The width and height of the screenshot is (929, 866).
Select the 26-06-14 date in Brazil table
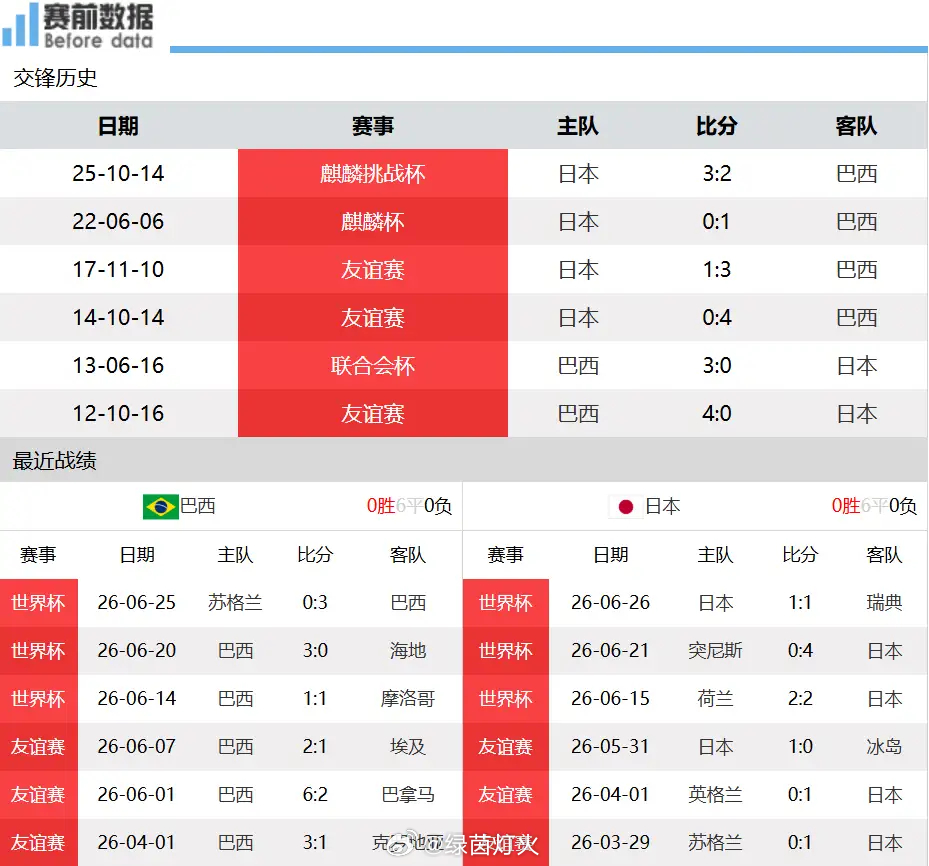(137, 698)
